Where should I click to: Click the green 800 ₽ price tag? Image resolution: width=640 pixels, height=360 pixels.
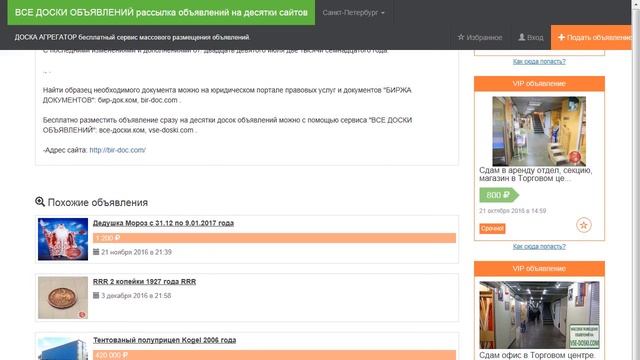coord(499,195)
